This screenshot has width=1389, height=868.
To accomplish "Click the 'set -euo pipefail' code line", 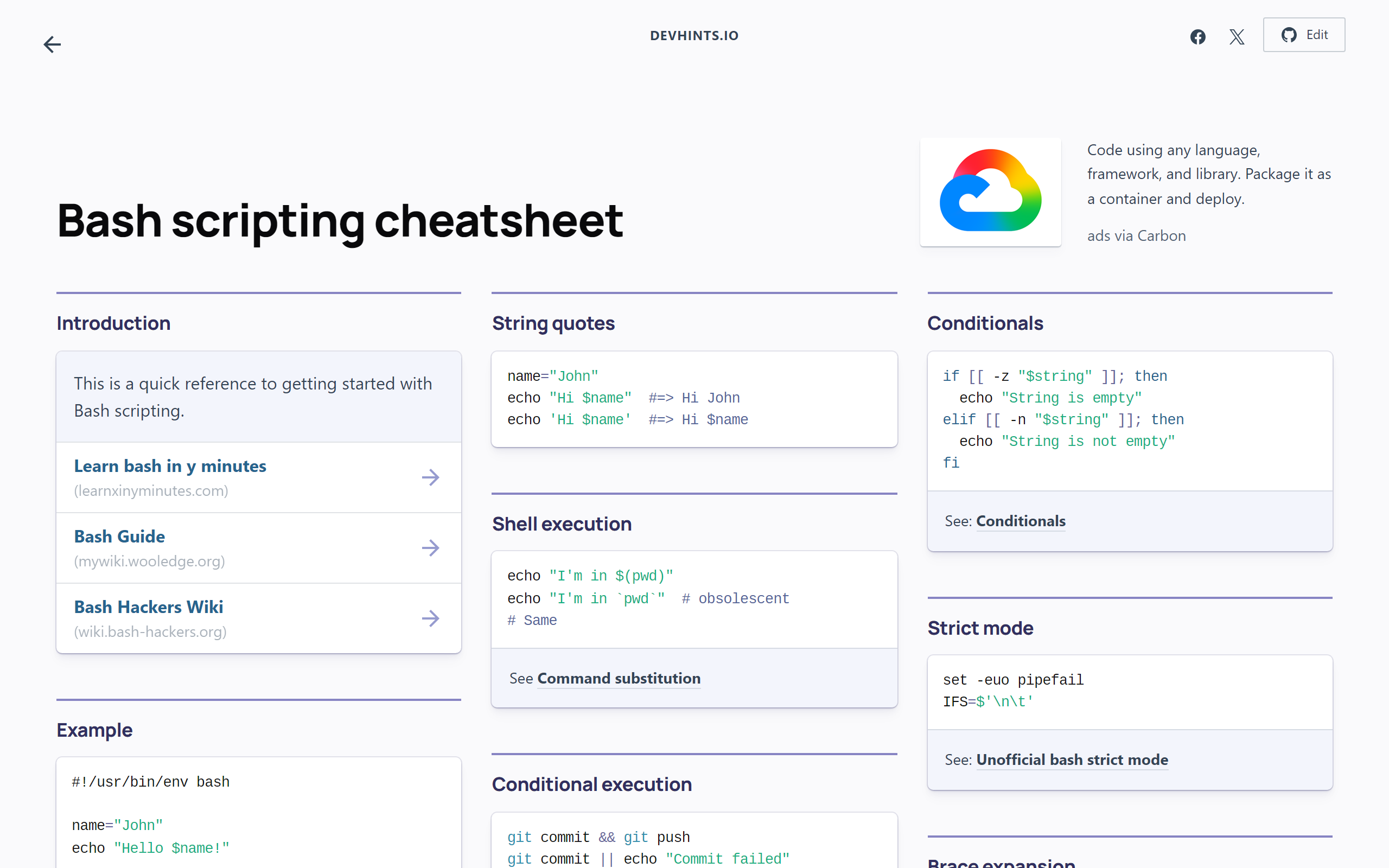I will (x=1013, y=680).
